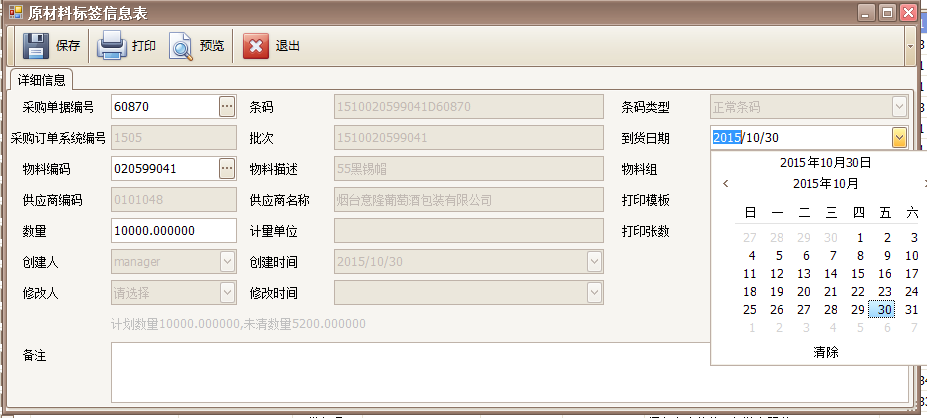Click the Print printer icon
927x418 pixels.
click(110, 46)
